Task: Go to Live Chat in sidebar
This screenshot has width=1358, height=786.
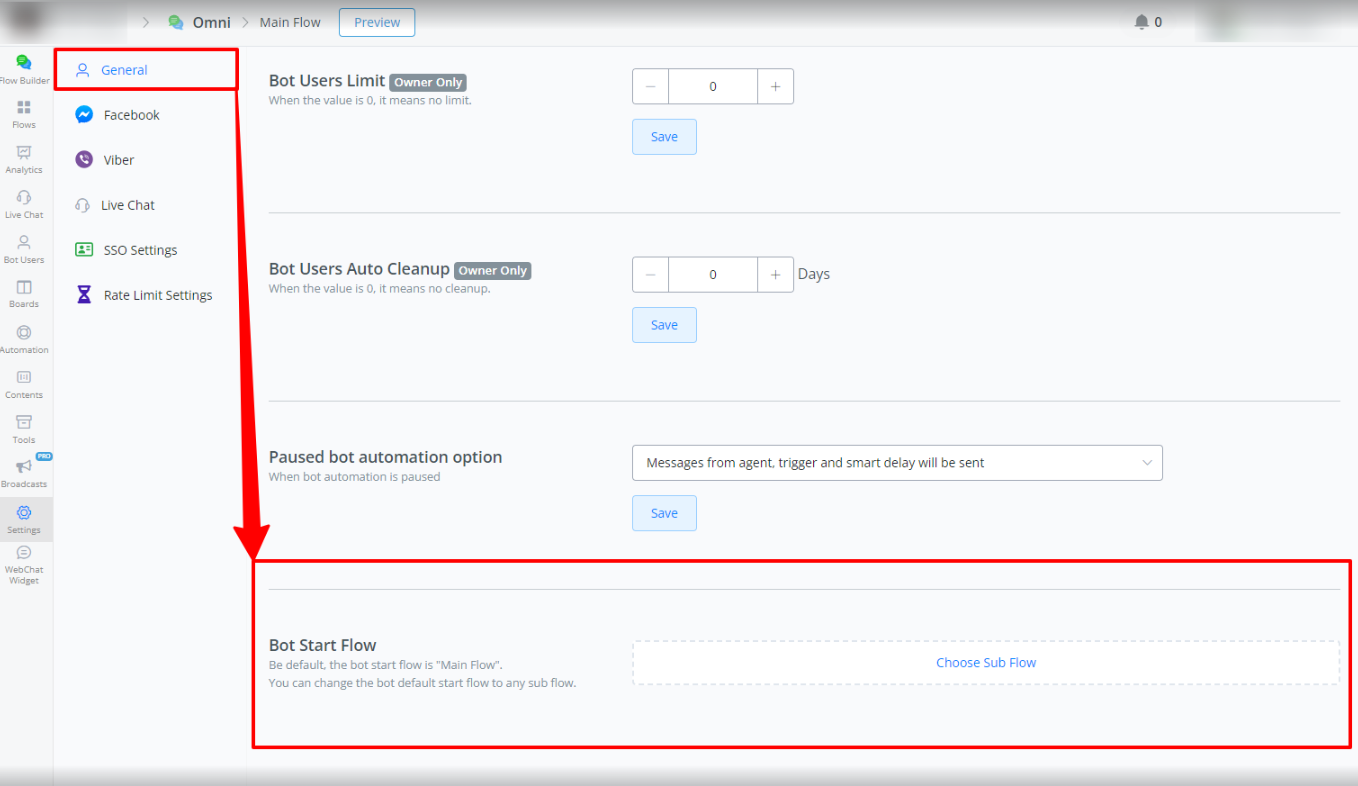Action: (24, 204)
